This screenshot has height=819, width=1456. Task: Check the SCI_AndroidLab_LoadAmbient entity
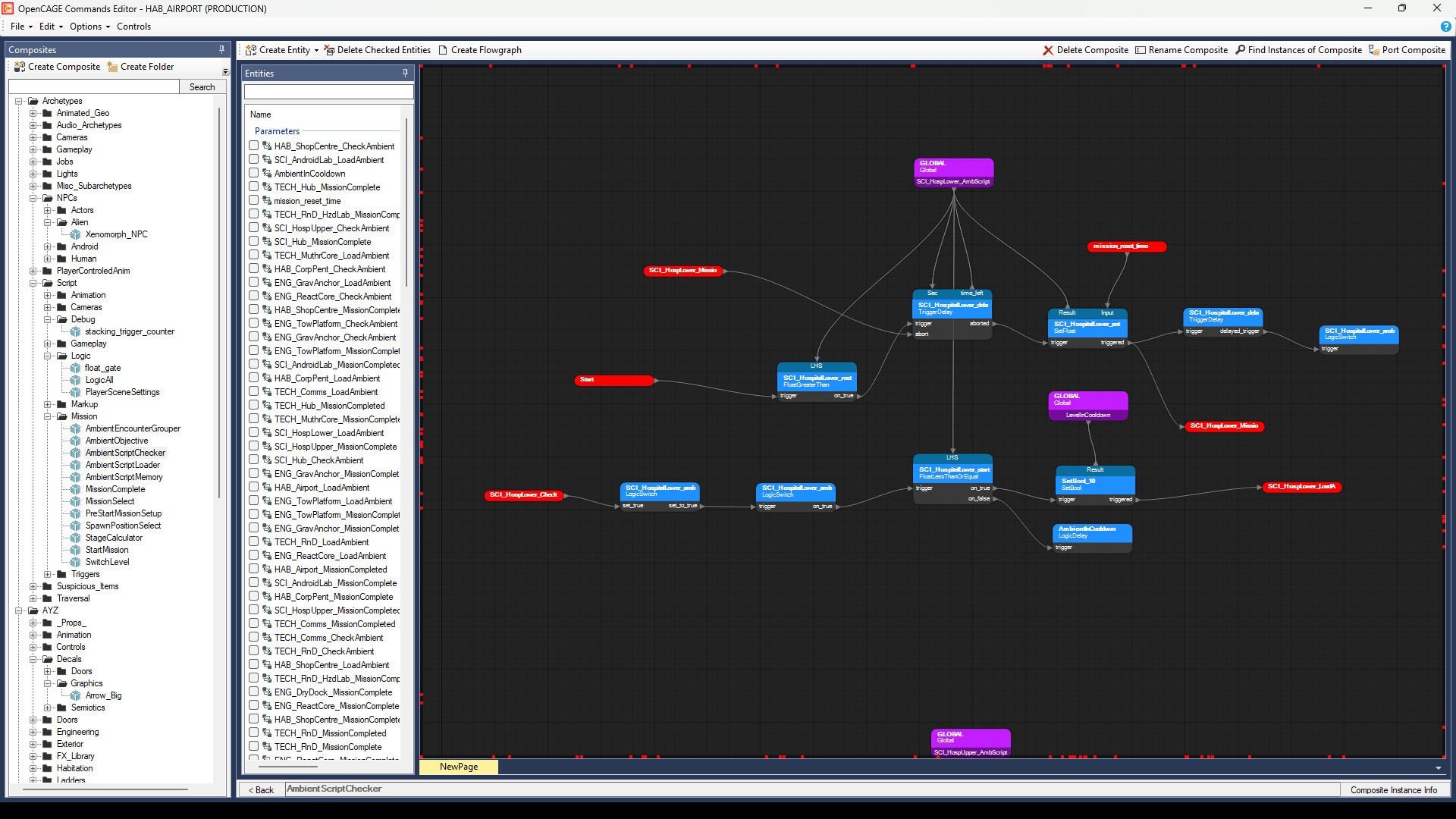(x=254, y=159)
